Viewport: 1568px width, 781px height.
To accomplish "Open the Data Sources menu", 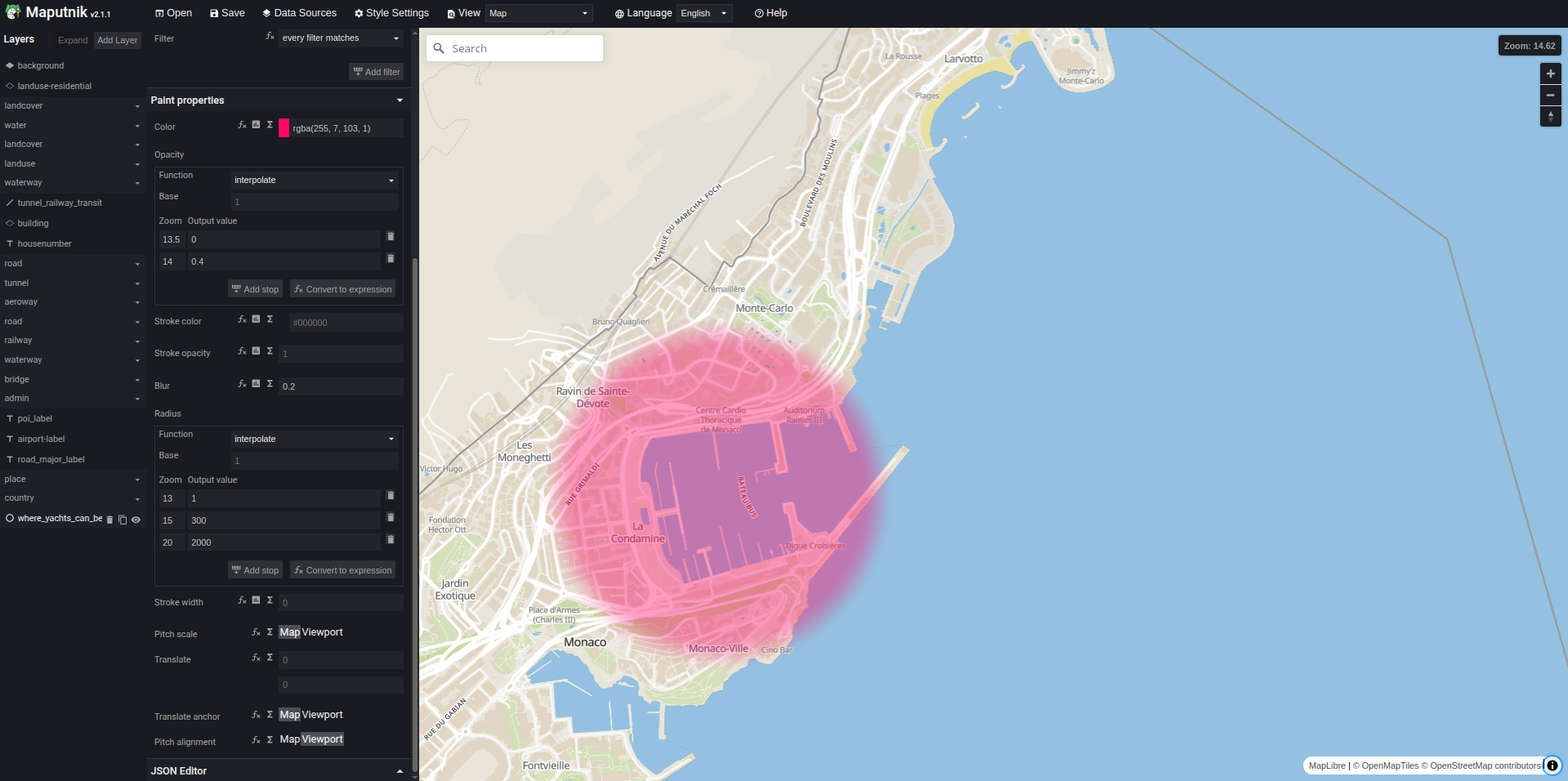I will (299, 13).
